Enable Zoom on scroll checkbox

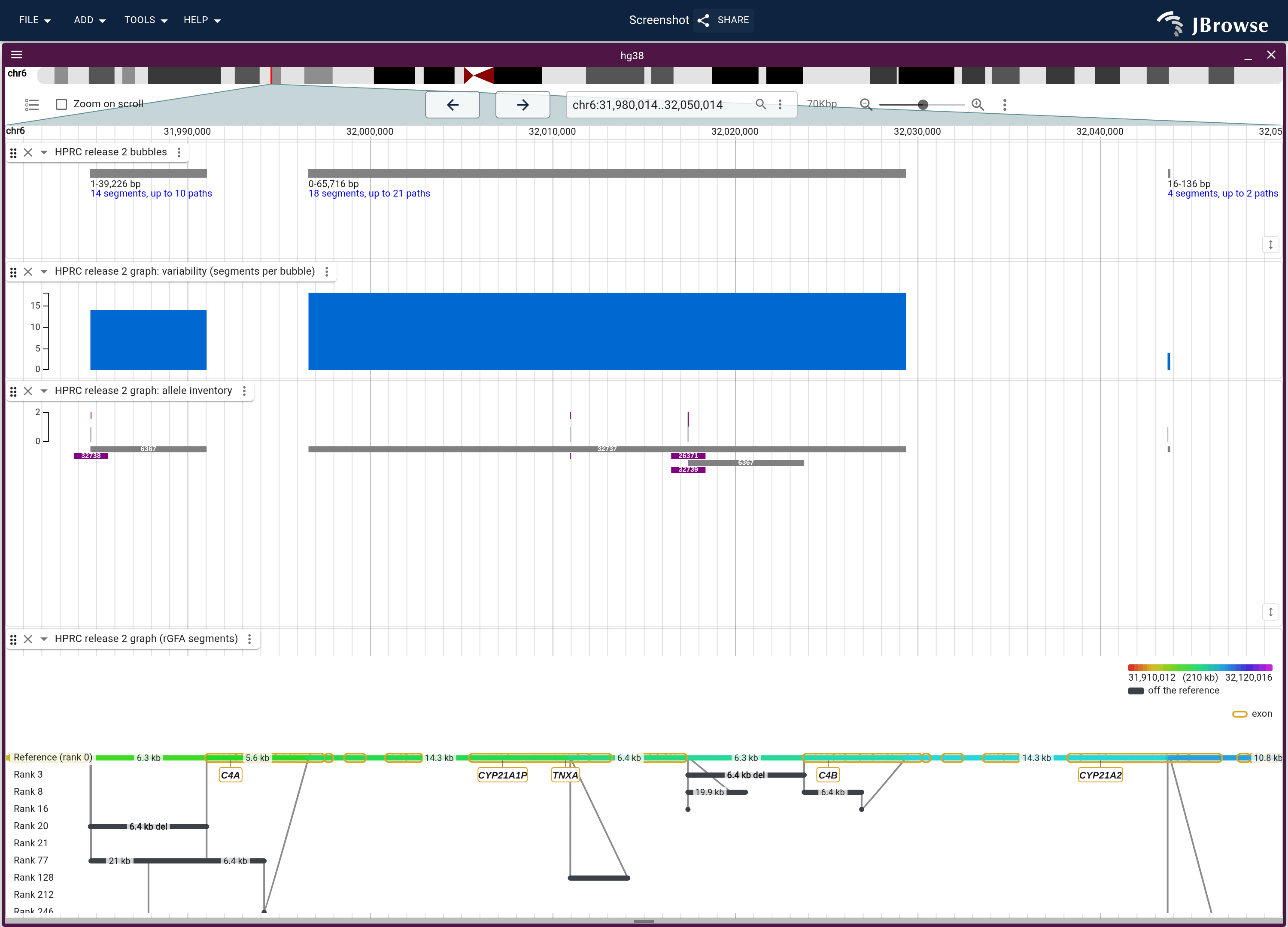coord(61,104)
